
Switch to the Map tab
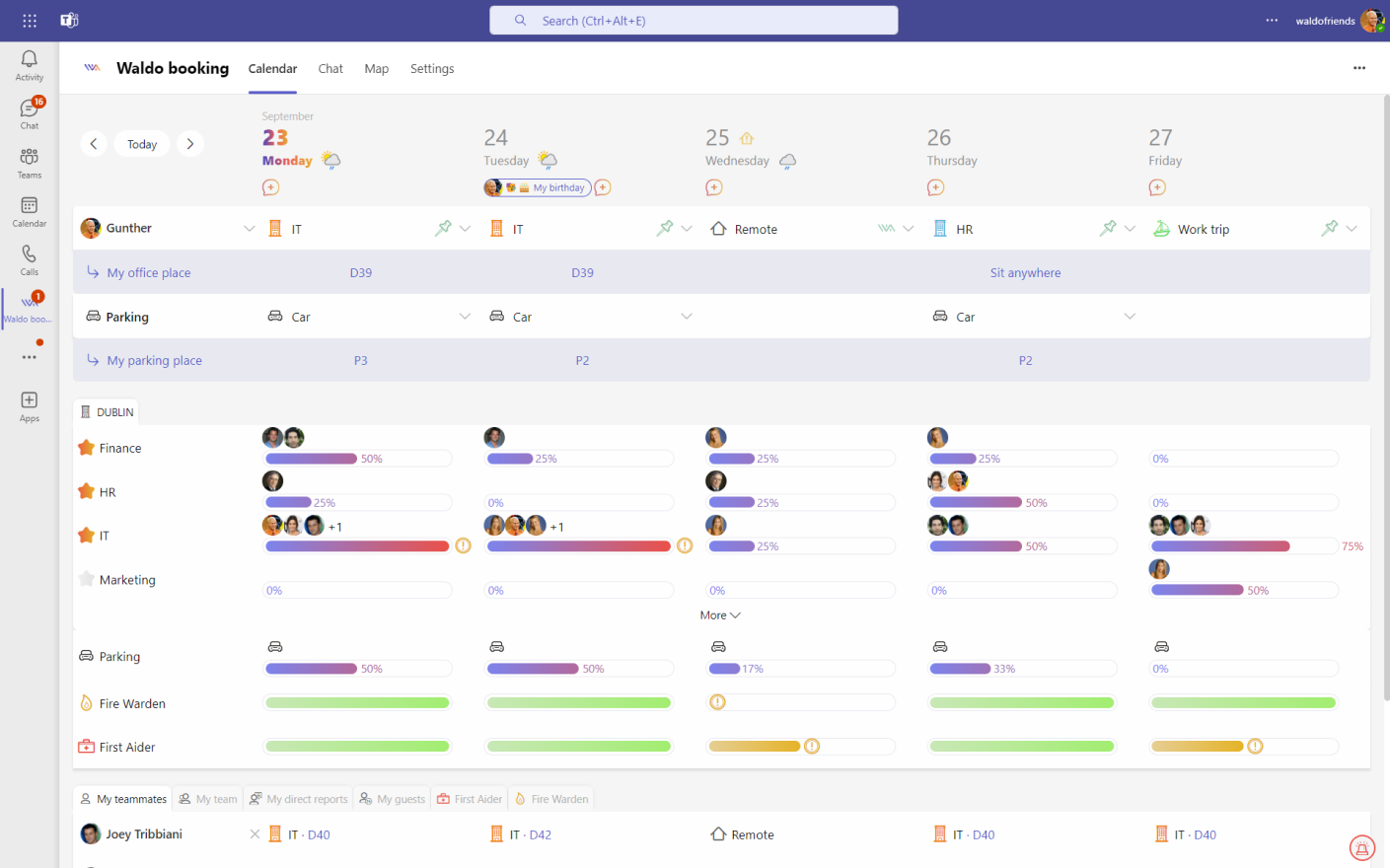click(376, 68)
